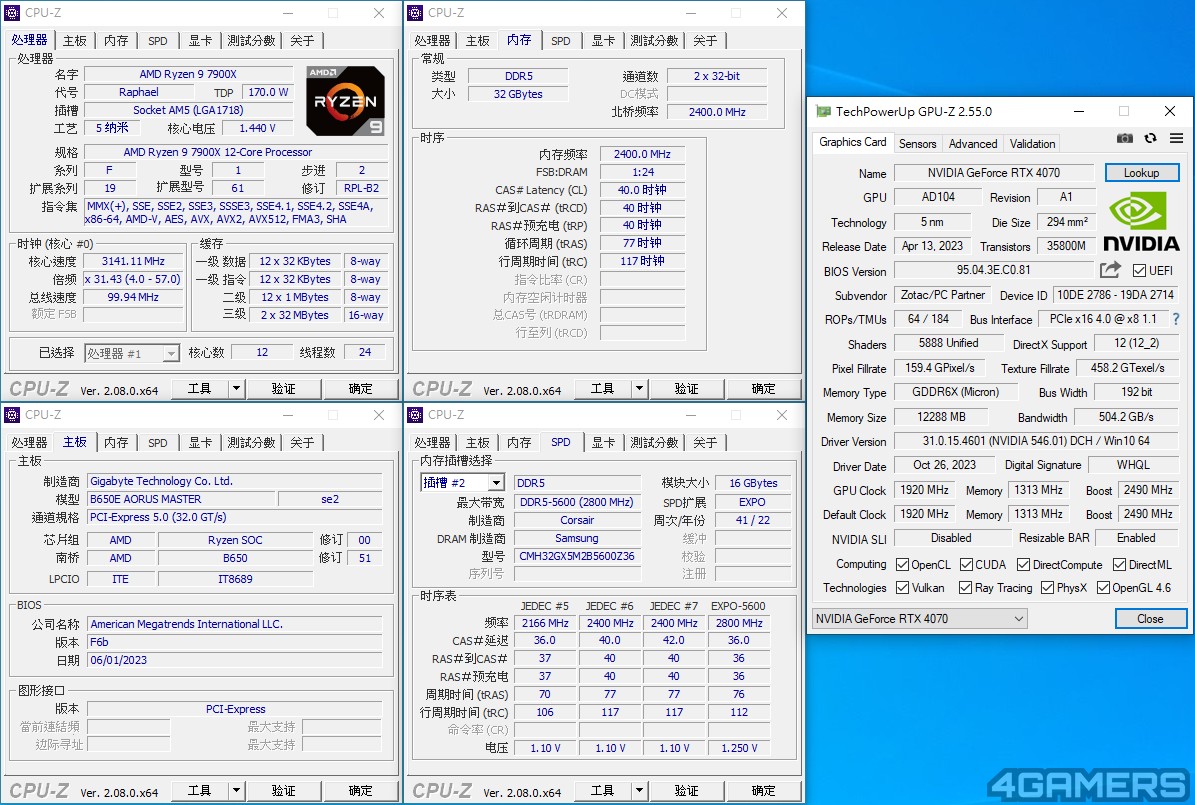Viewport: 1195px width, 805px height.
Task: Toggle the Ray Tracing checkbox
Action: [x=966, y=588]
